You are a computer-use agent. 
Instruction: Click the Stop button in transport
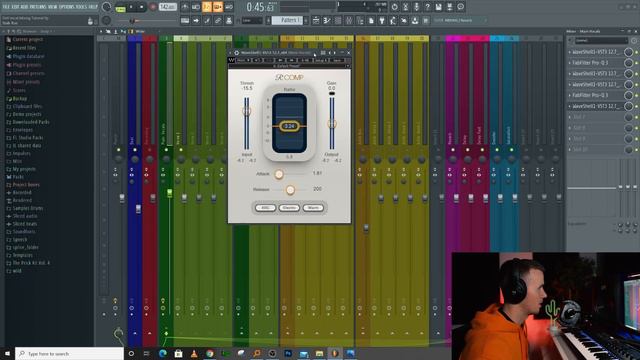click(141, 7)
